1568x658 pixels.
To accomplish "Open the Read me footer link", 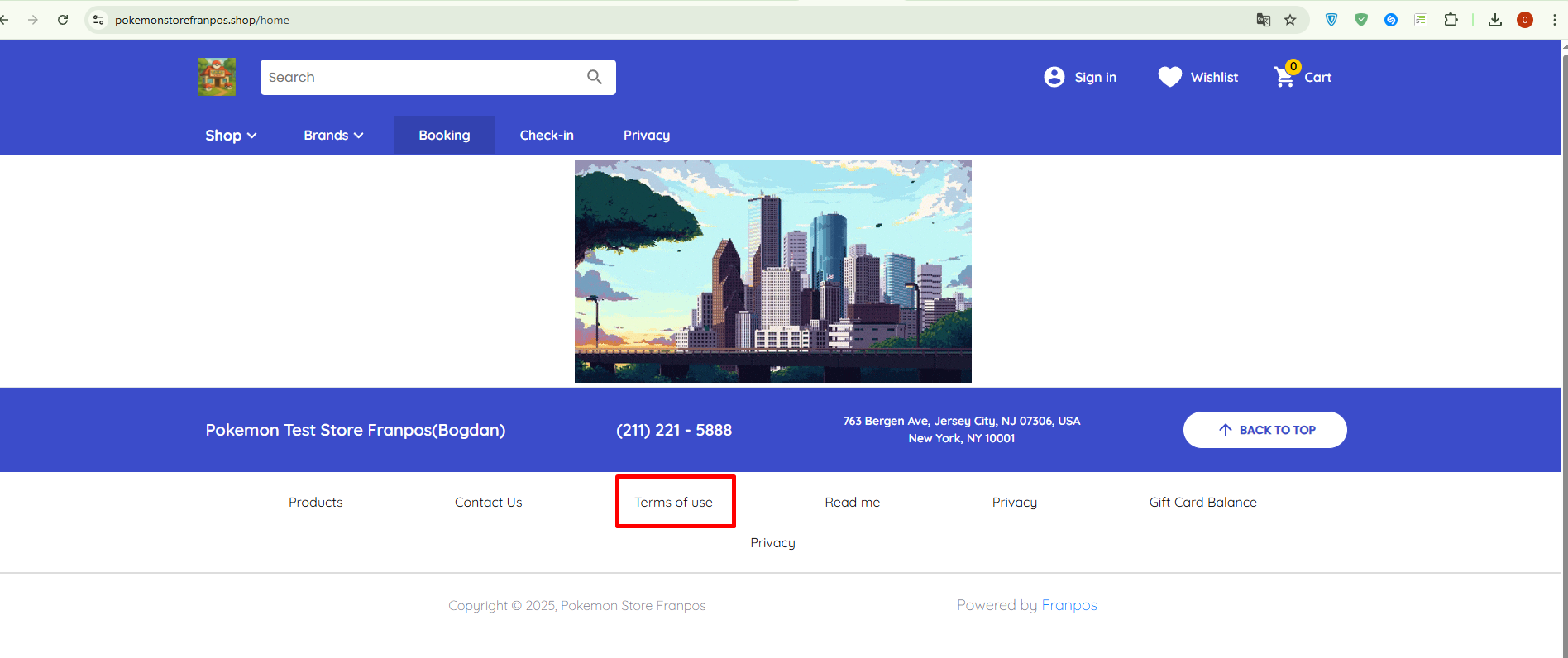I will [x=852, y=502].
